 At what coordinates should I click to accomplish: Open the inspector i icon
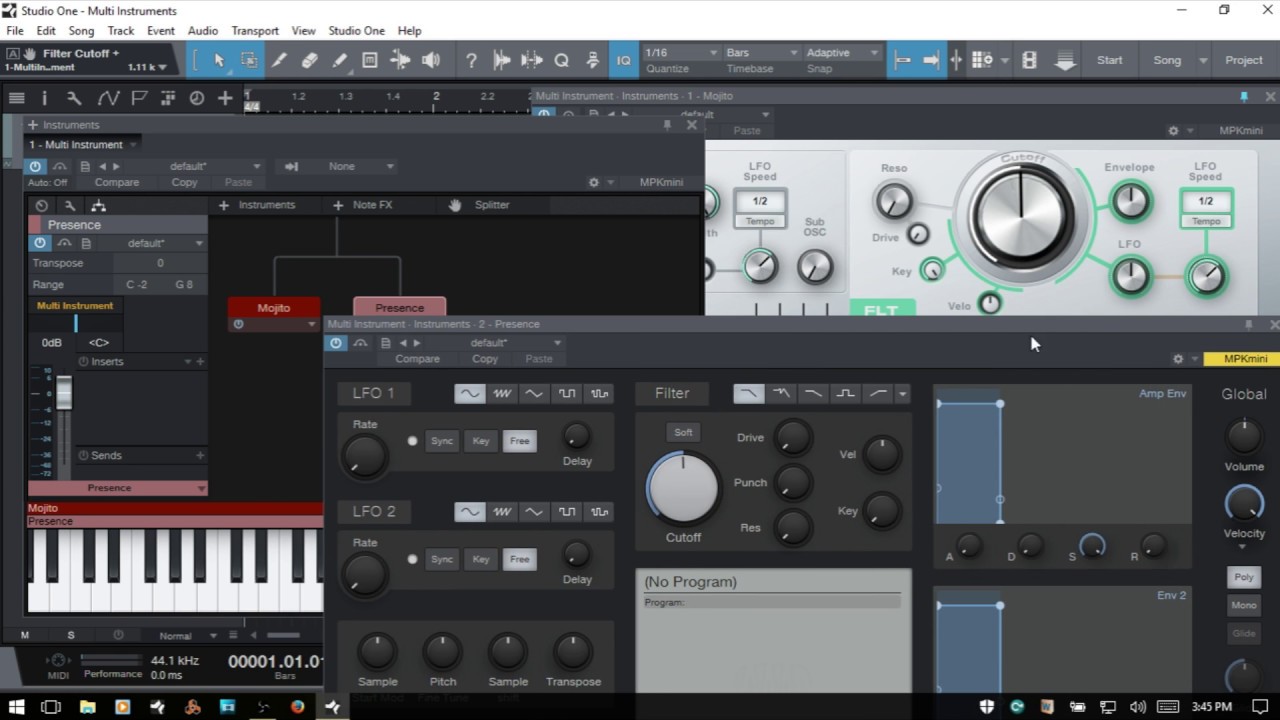point(44,98)
